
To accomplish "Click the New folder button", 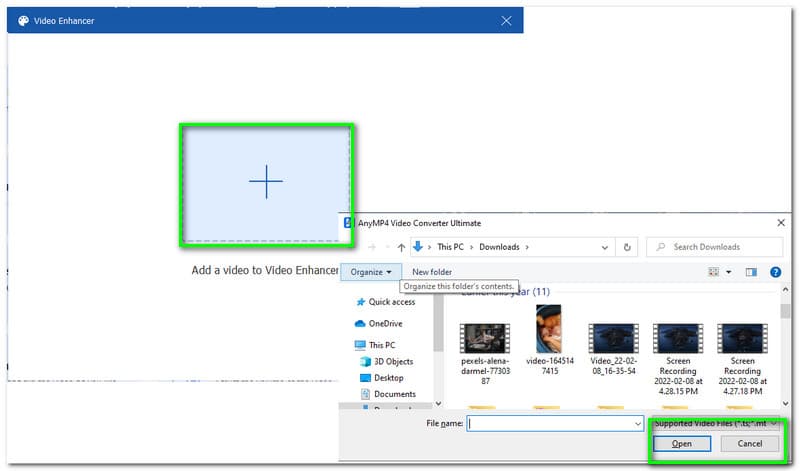I will point(432,272).
